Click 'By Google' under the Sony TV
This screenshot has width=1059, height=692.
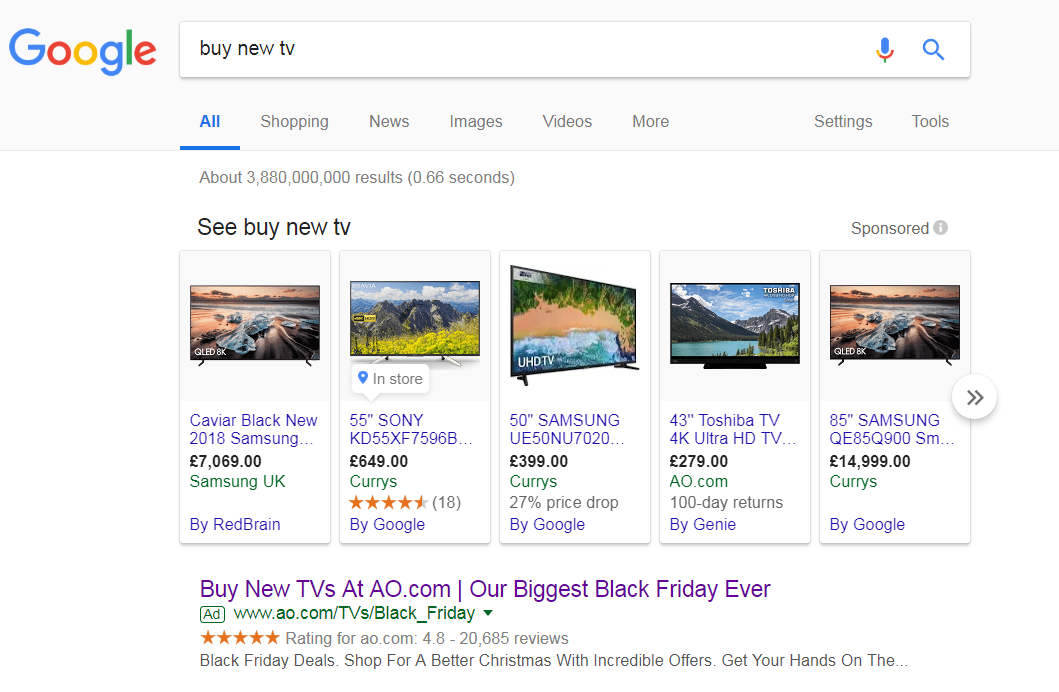tap(387, 525)
